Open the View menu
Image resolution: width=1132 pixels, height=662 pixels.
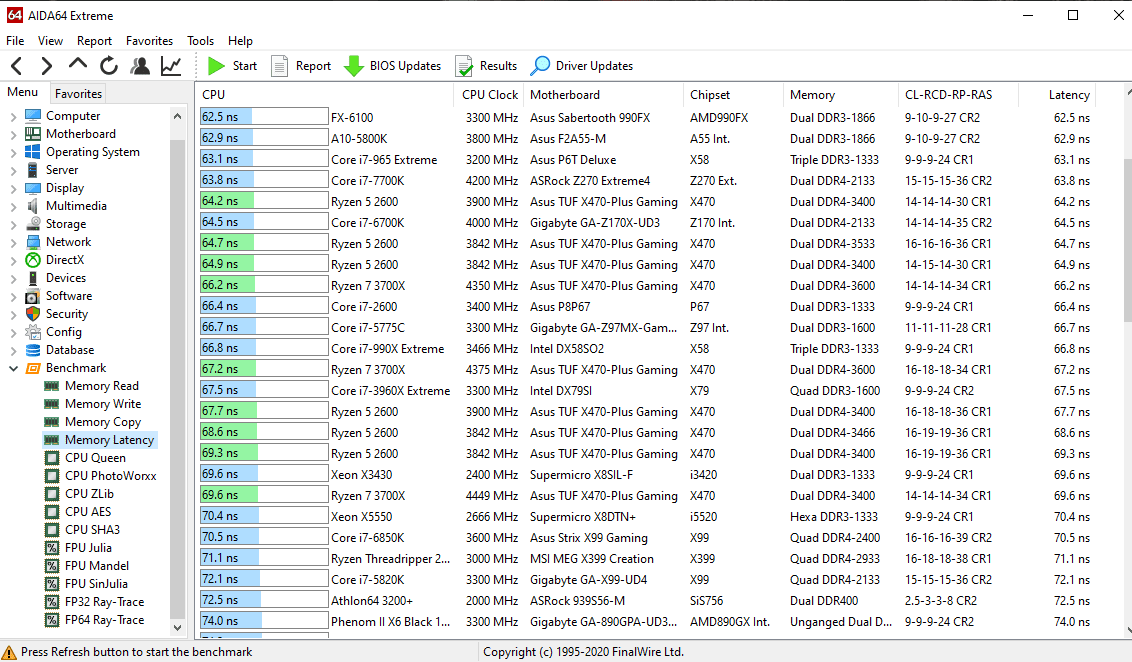pyautogui.click(x=51, y=40)
